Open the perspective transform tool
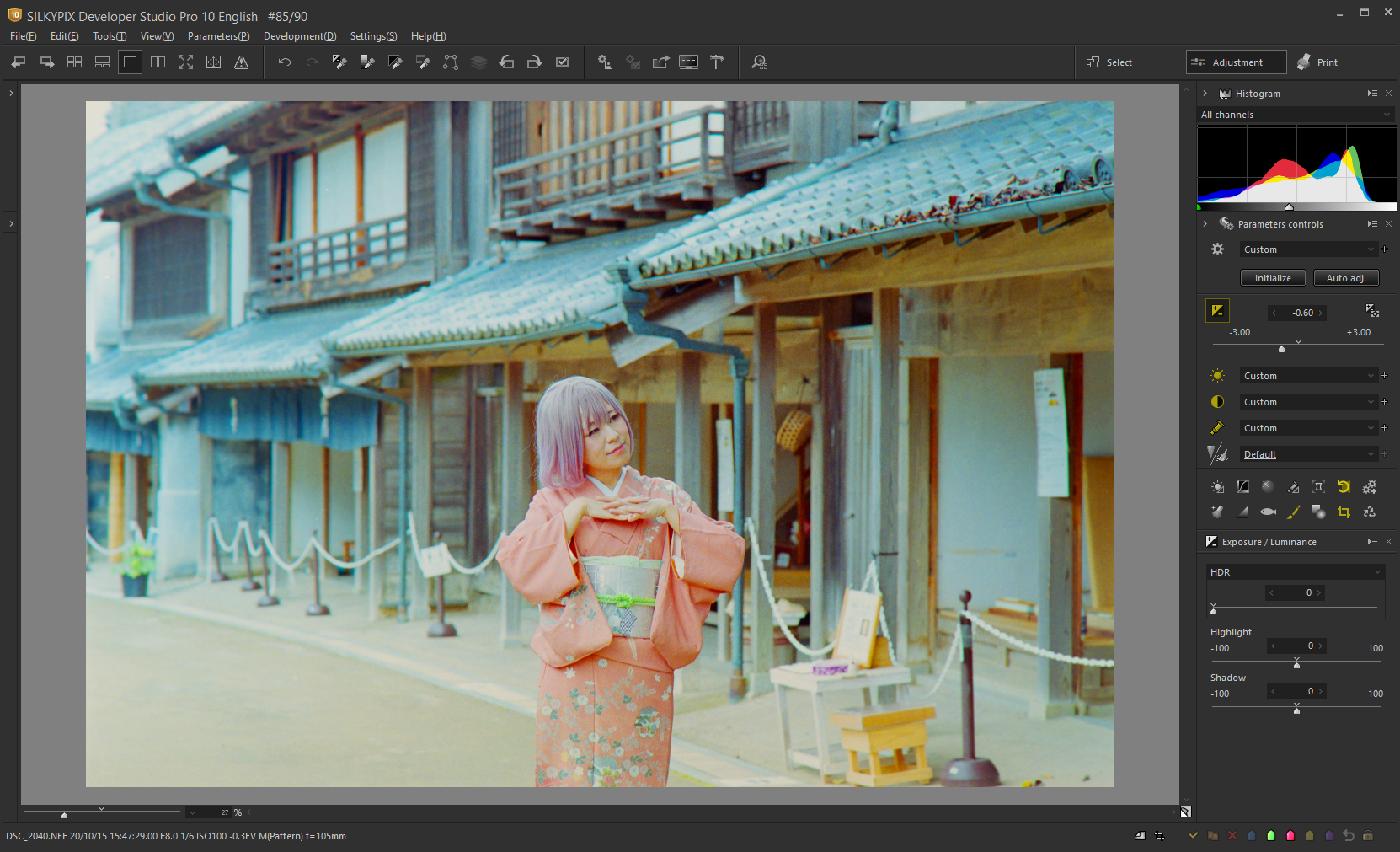Screen dimensions: 1400x852 tap(451, 62)
